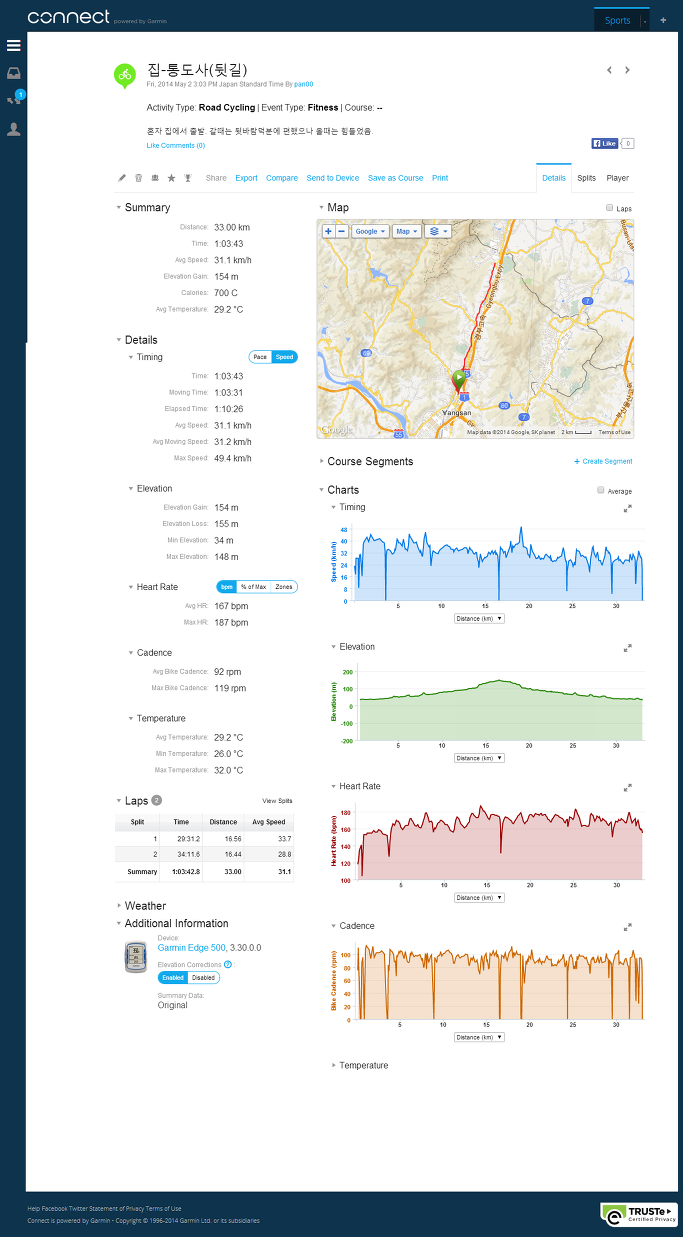This screenshot has width=683, height=1237.
Task: Open Distance (km) dropdown under Cadence chart
Action: click(x=479, y=1037)
